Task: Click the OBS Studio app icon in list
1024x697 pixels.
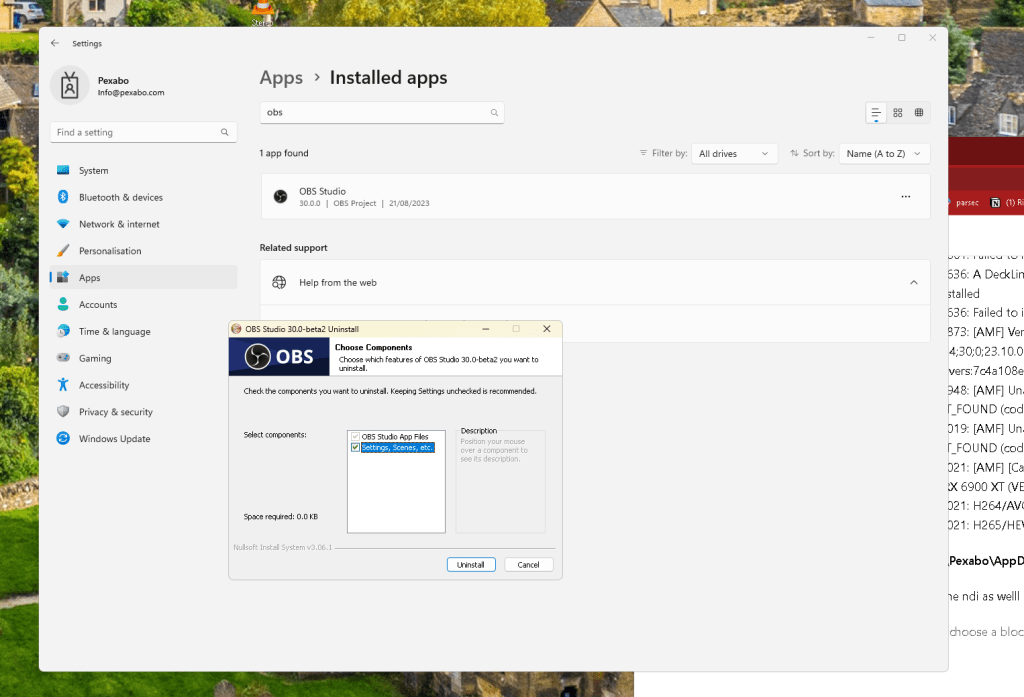Action: pos(280,197)
